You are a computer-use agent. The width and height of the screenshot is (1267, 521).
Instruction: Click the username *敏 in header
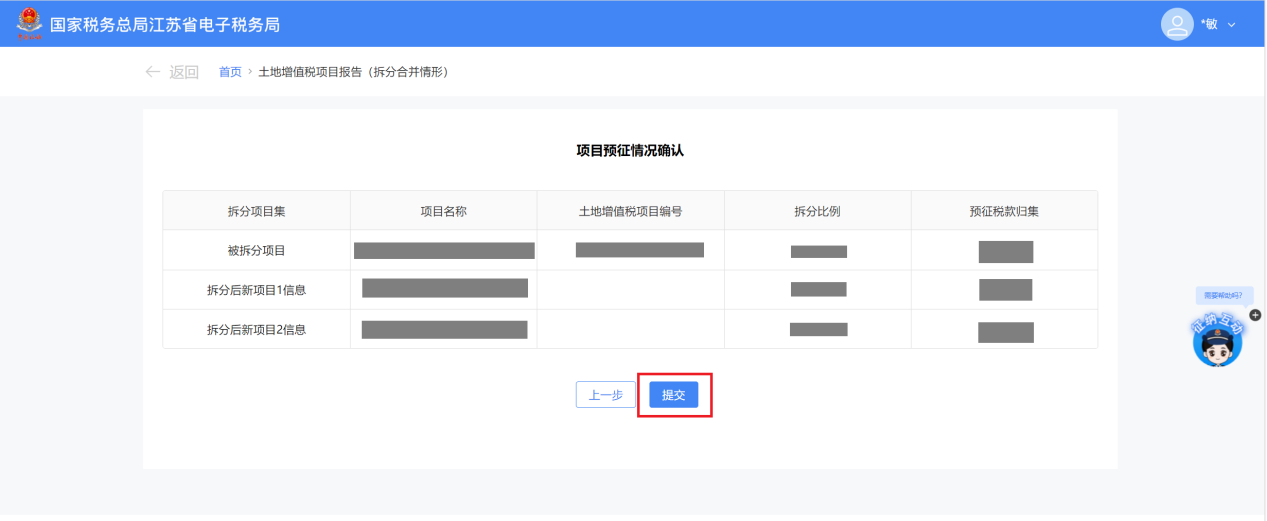coord(1209,25)
